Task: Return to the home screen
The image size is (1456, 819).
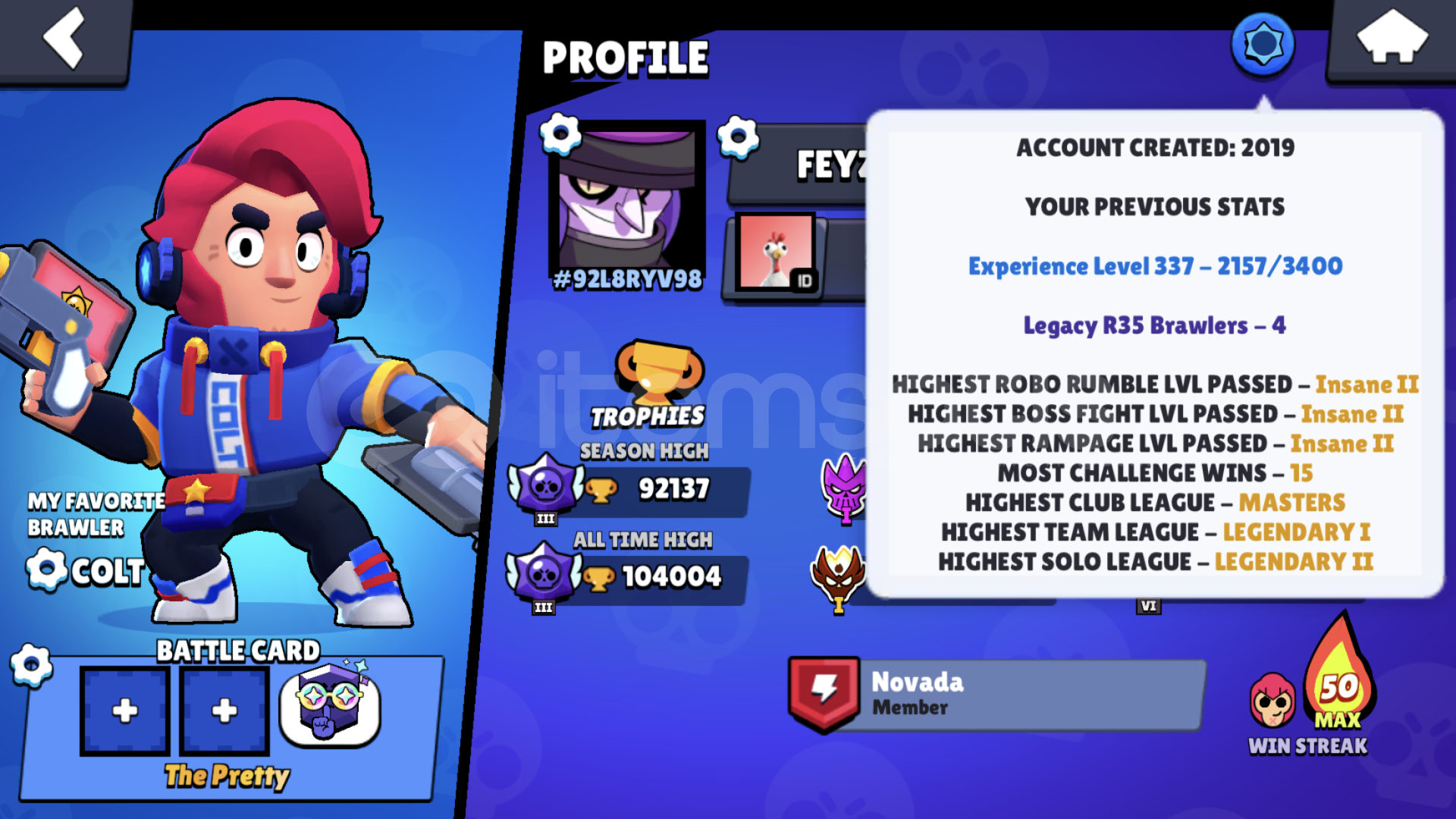Action: tap(1392, 39)
